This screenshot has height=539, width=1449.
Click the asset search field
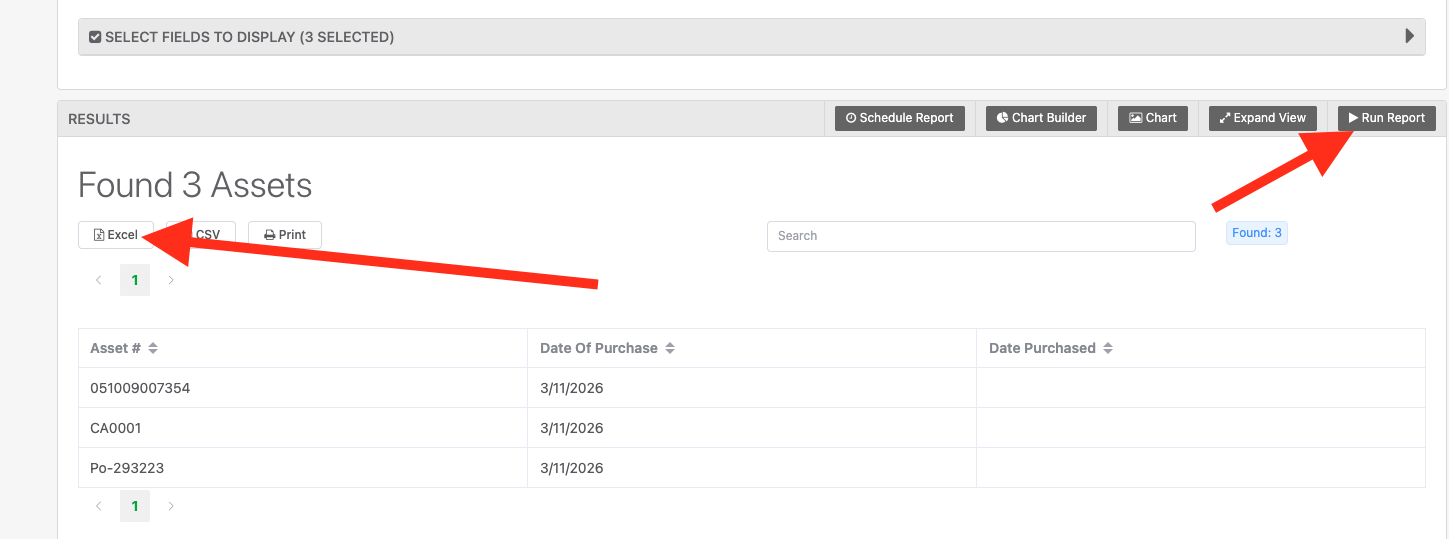coord(980,236)
